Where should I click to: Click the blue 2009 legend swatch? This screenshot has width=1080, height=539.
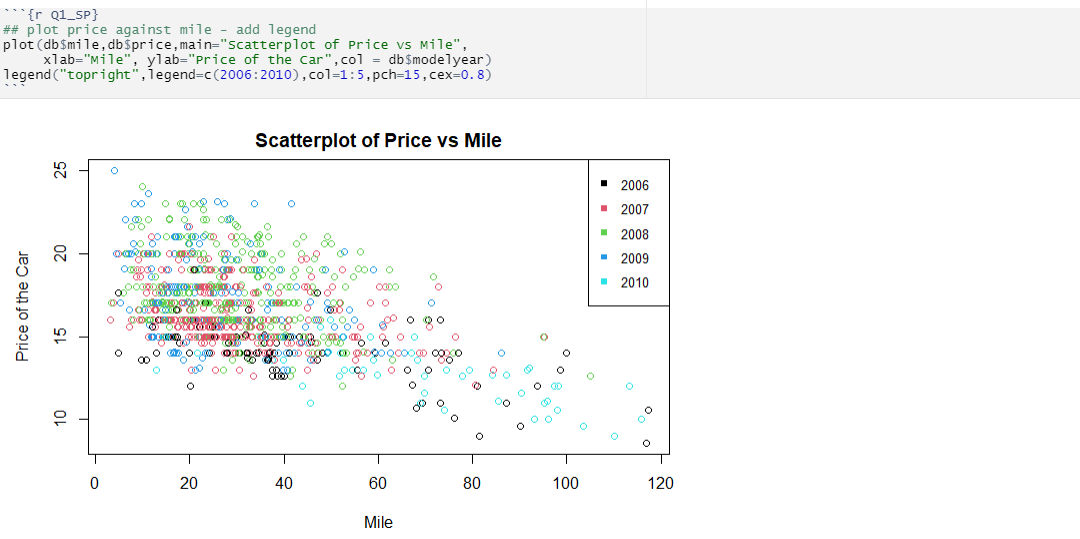(x=604, y=257)
